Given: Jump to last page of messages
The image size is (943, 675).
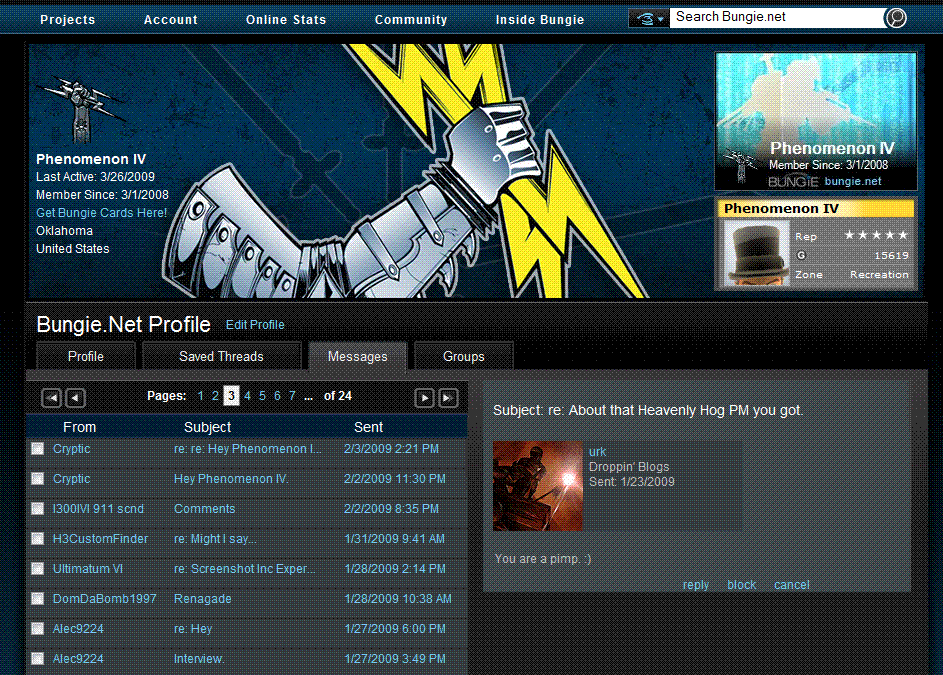Looking at the screenshot, I should [448, 397].
